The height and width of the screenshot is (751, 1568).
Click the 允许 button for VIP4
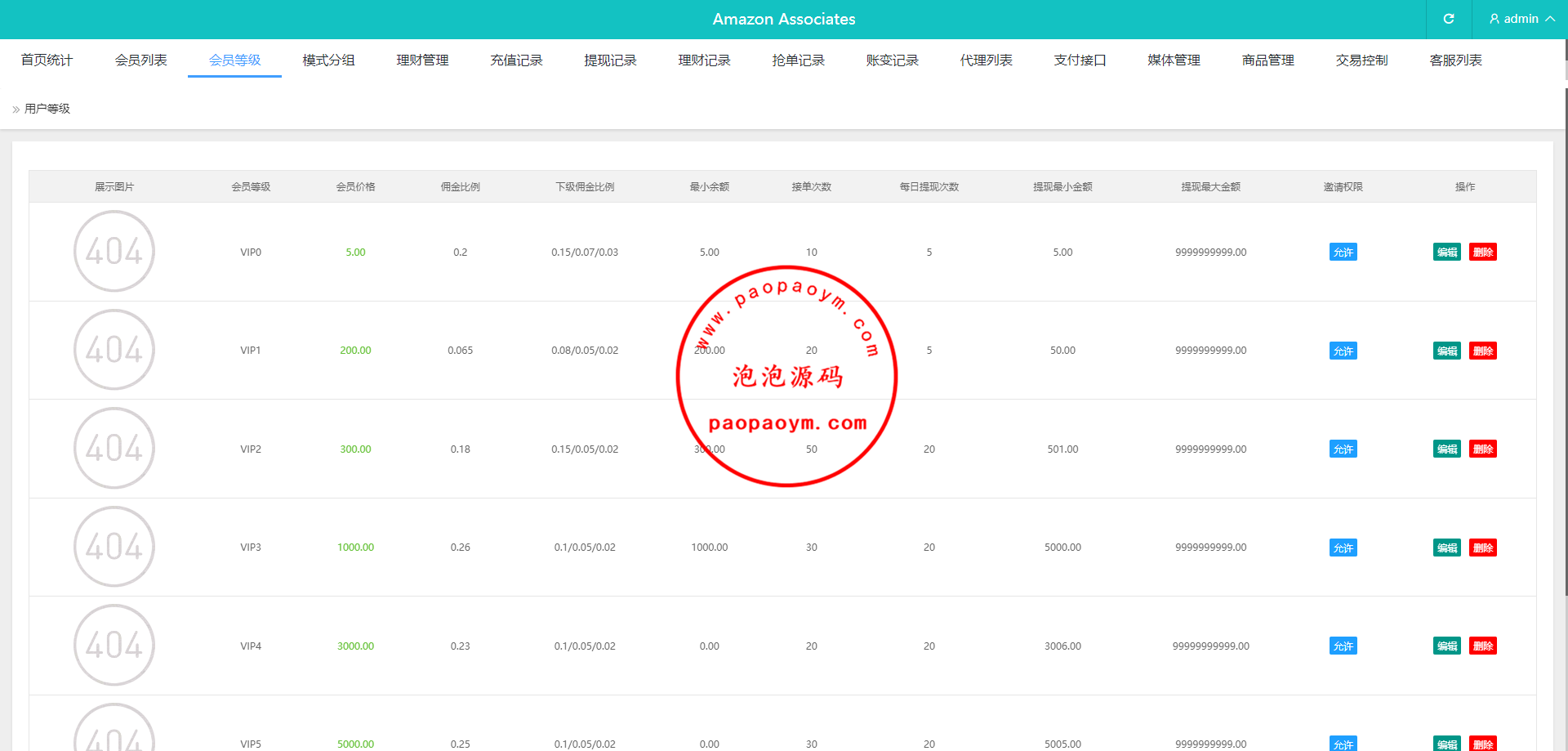tap(1343, 646)
